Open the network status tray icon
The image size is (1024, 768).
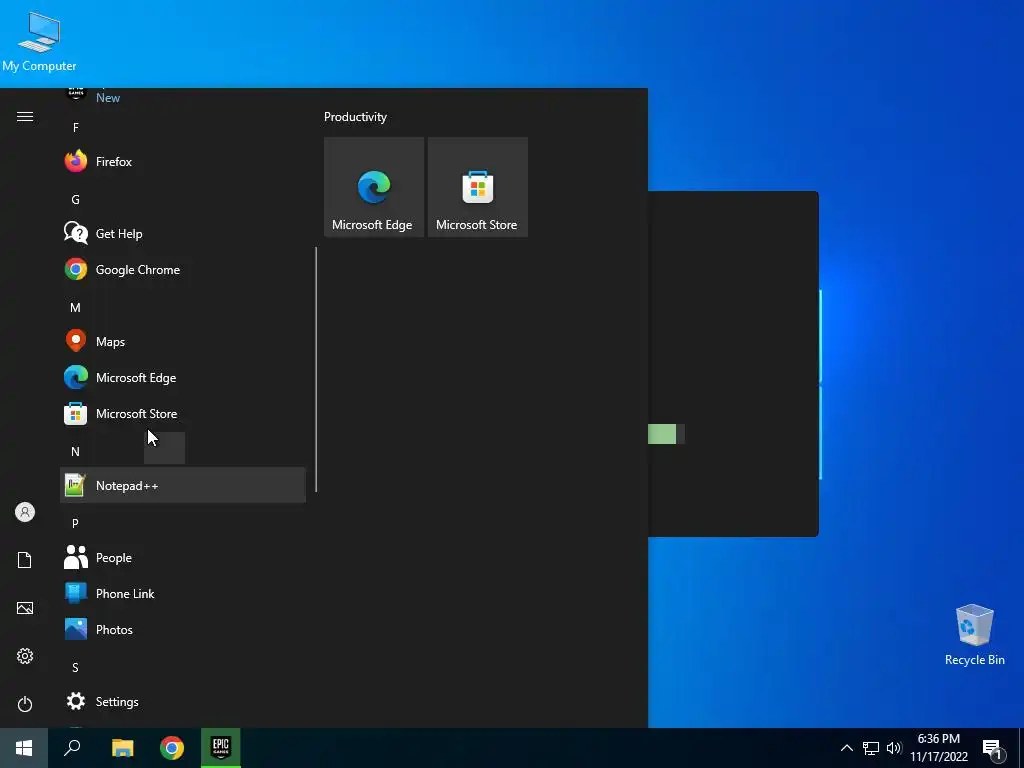[871, 748]
